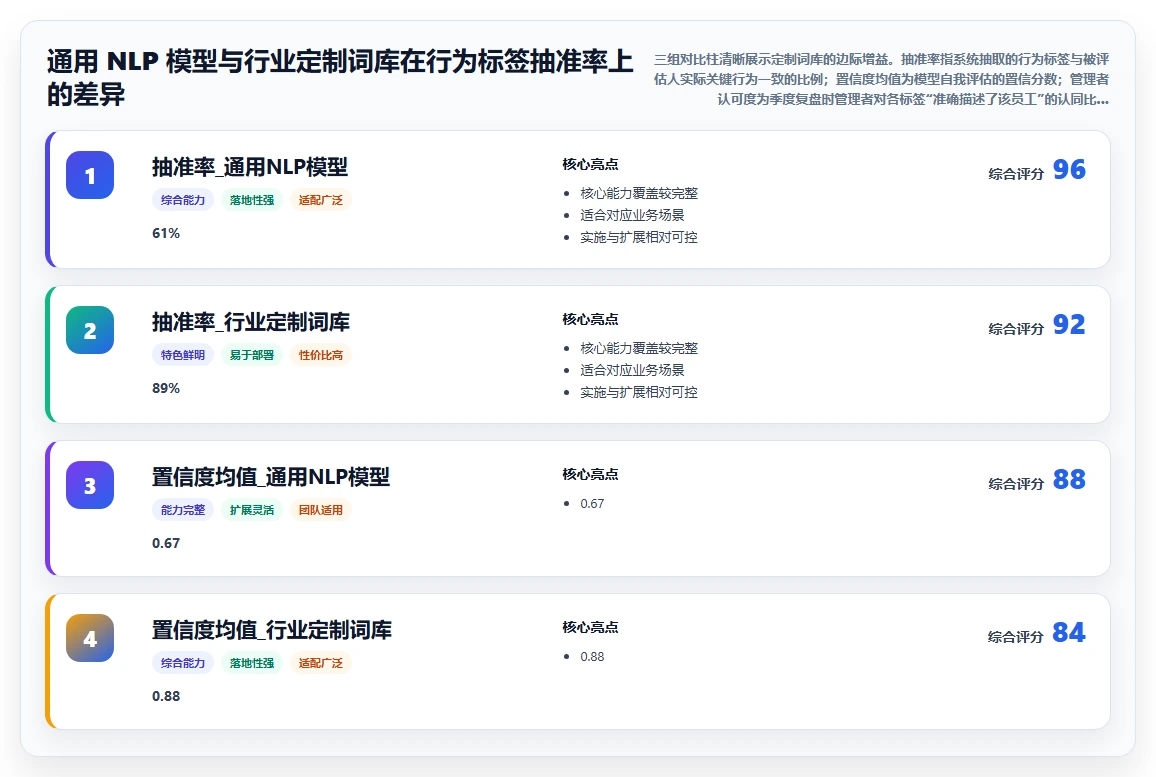Click 核心亮点 heading in card 2
Image resolution: width=1156 pixels, height=777 pixels.
(x=590, y=318)
